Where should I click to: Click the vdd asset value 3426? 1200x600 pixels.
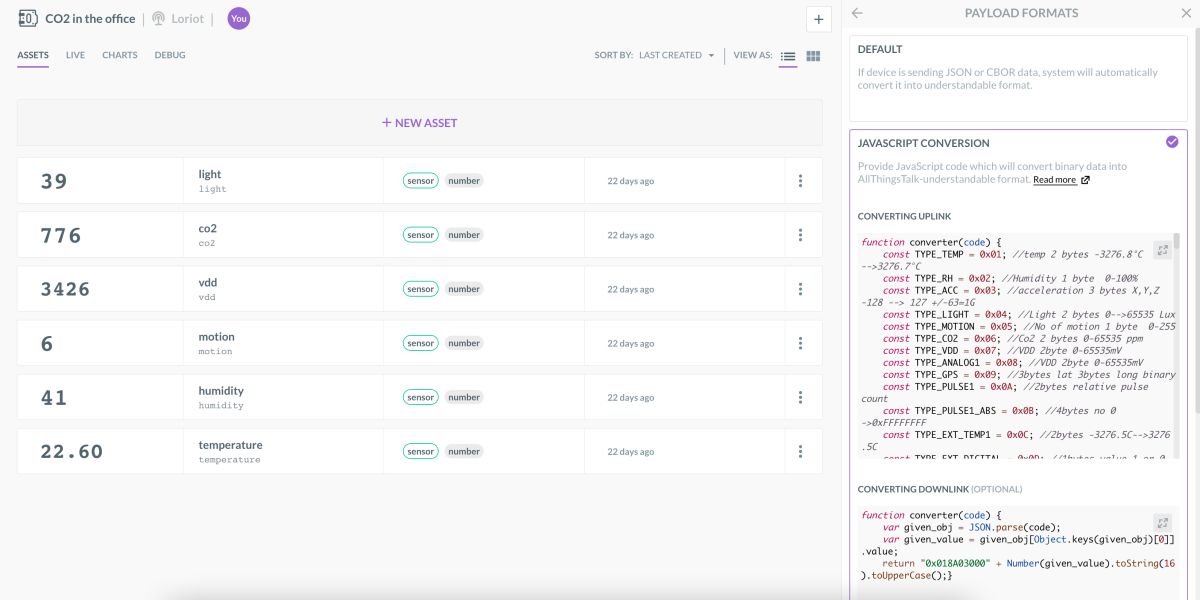point(65,289)
